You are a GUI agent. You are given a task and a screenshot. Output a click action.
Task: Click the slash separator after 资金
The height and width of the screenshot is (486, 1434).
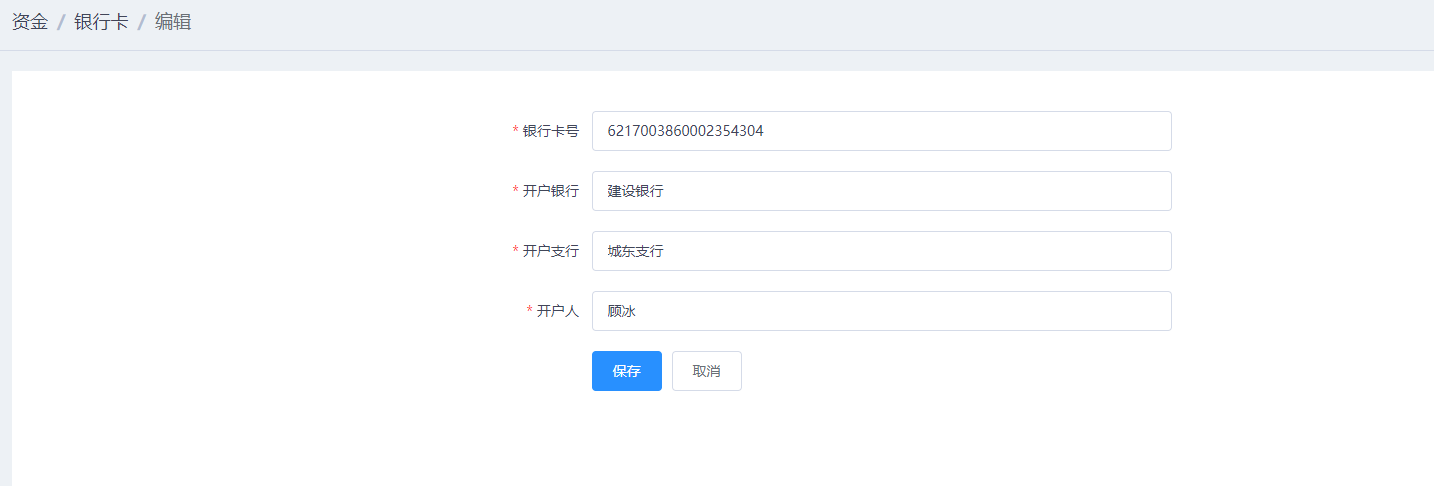[x=61, y=22]
